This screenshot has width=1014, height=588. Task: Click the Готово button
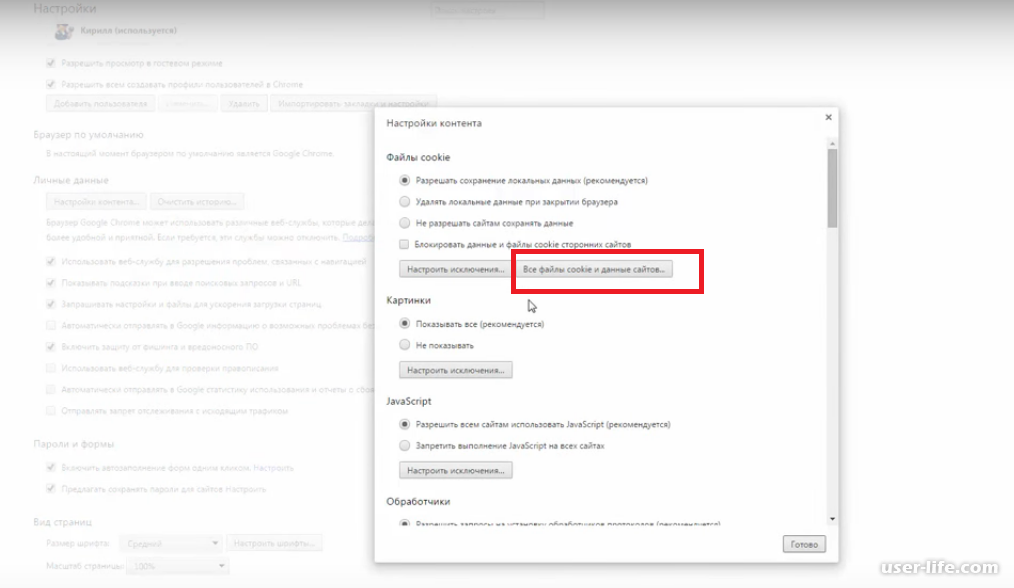point(804,544)
